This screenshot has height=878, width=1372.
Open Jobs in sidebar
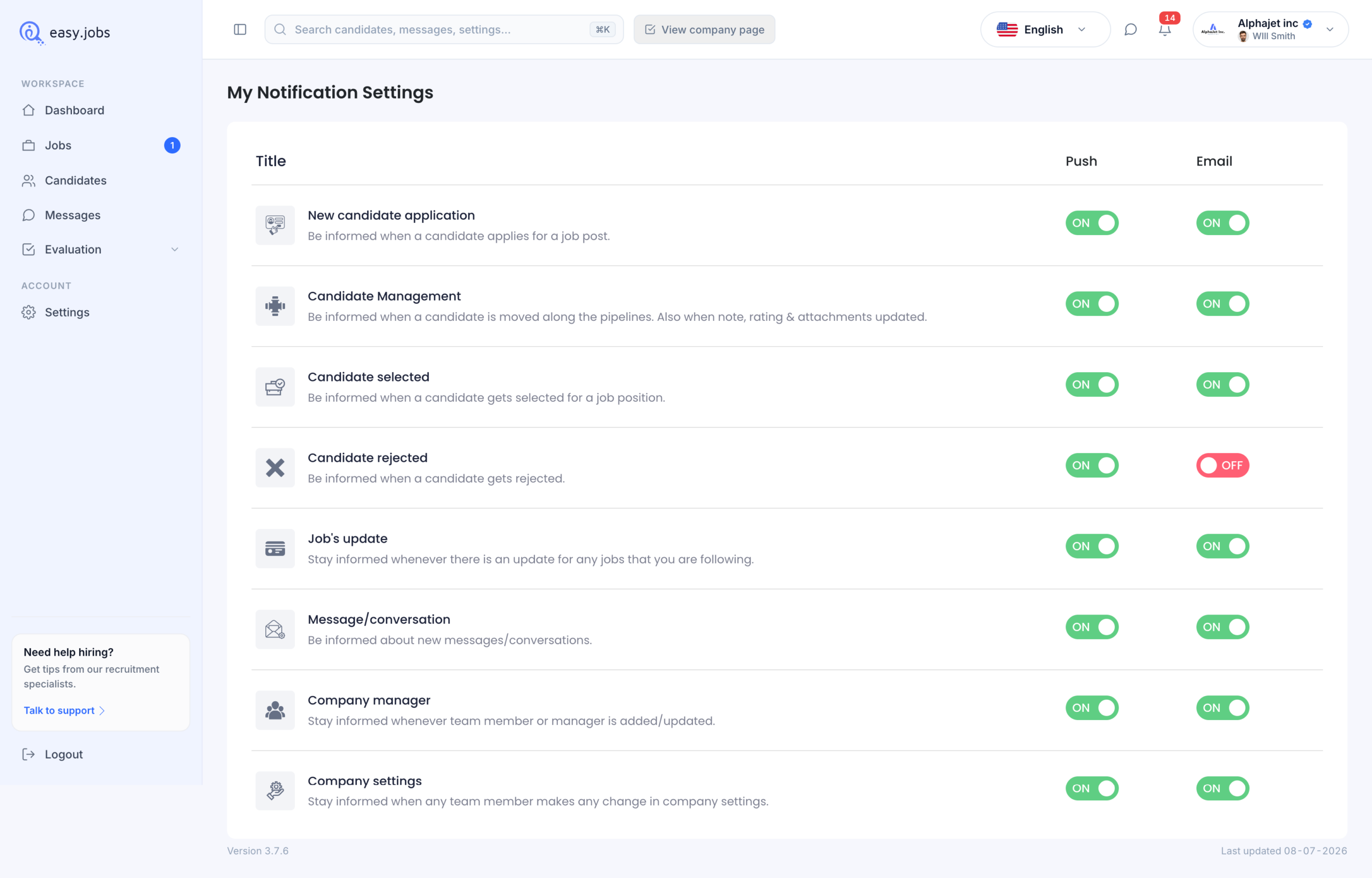101,145
